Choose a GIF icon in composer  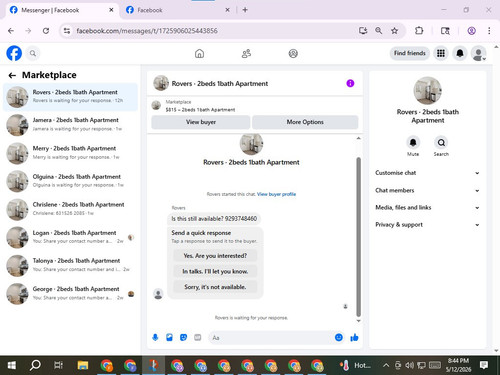(x=198, y=338)
